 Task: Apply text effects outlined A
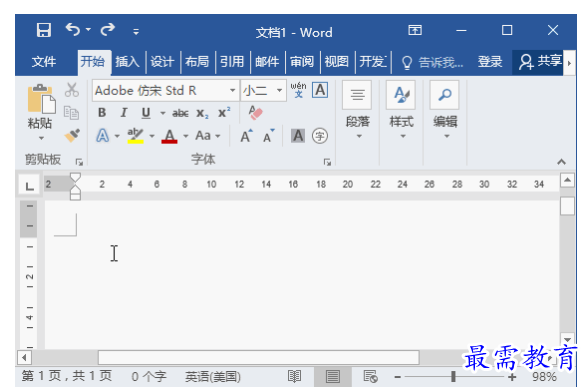[102, 136]
